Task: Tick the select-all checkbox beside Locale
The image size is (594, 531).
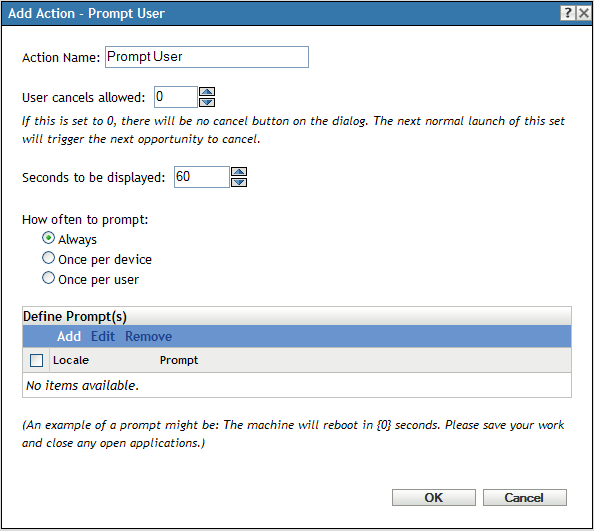Action: (36, 360)
